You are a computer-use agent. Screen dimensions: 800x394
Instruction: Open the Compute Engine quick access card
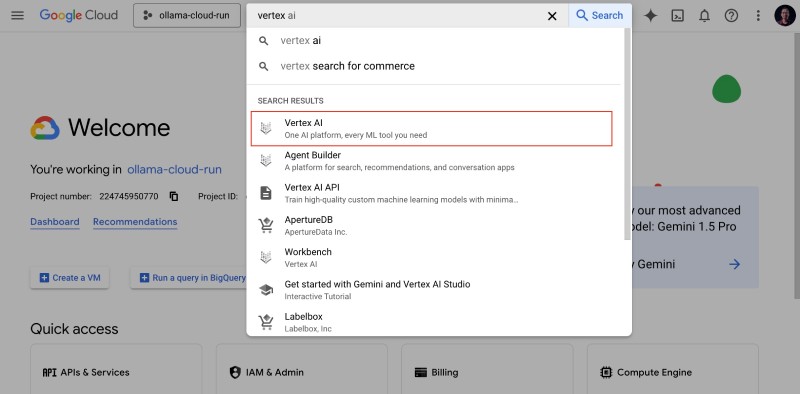(672, 369)
